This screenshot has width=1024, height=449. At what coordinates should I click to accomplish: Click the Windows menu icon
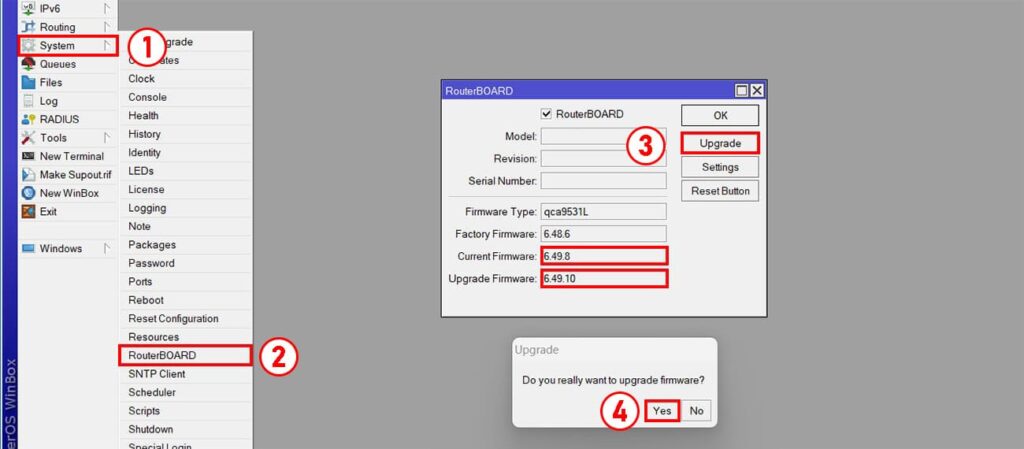(28, 249)
